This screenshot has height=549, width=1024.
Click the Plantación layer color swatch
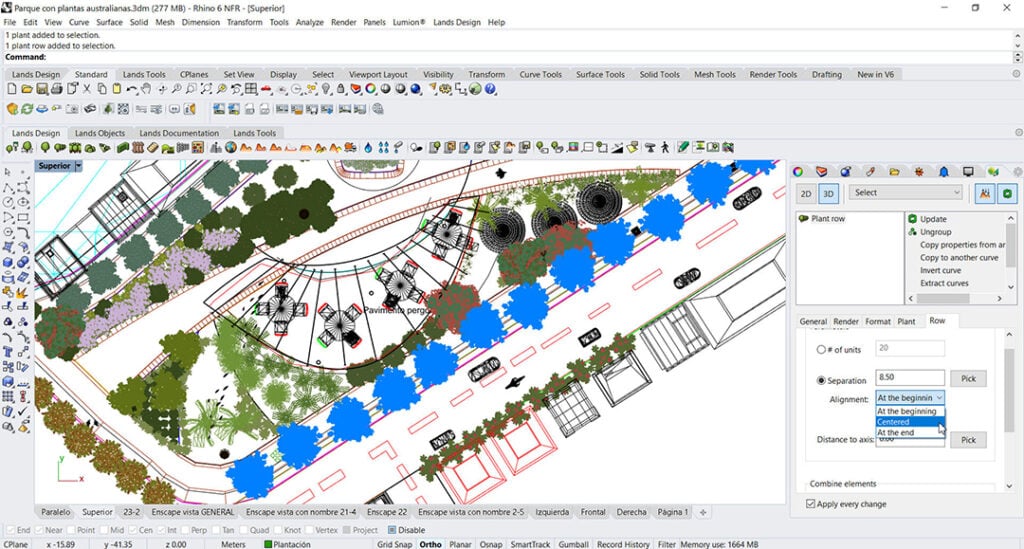pos(267,544)
